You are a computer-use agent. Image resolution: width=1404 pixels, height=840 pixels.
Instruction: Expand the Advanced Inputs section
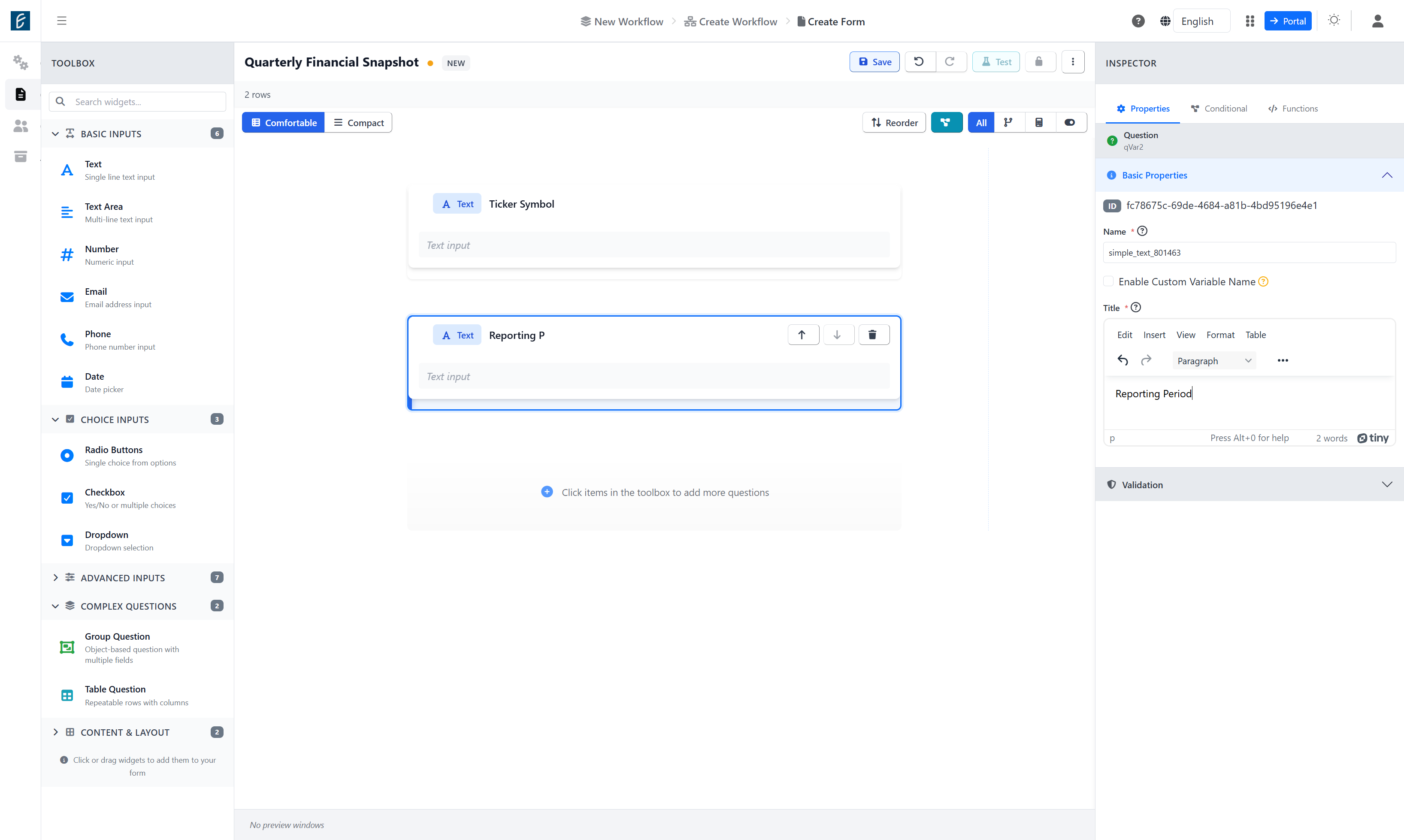(138, 577)
